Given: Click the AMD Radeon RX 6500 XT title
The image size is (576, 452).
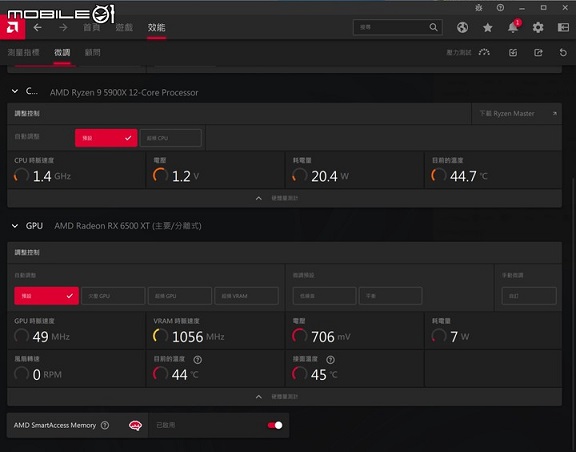Looking at the screenshot, I should [128, 226].
